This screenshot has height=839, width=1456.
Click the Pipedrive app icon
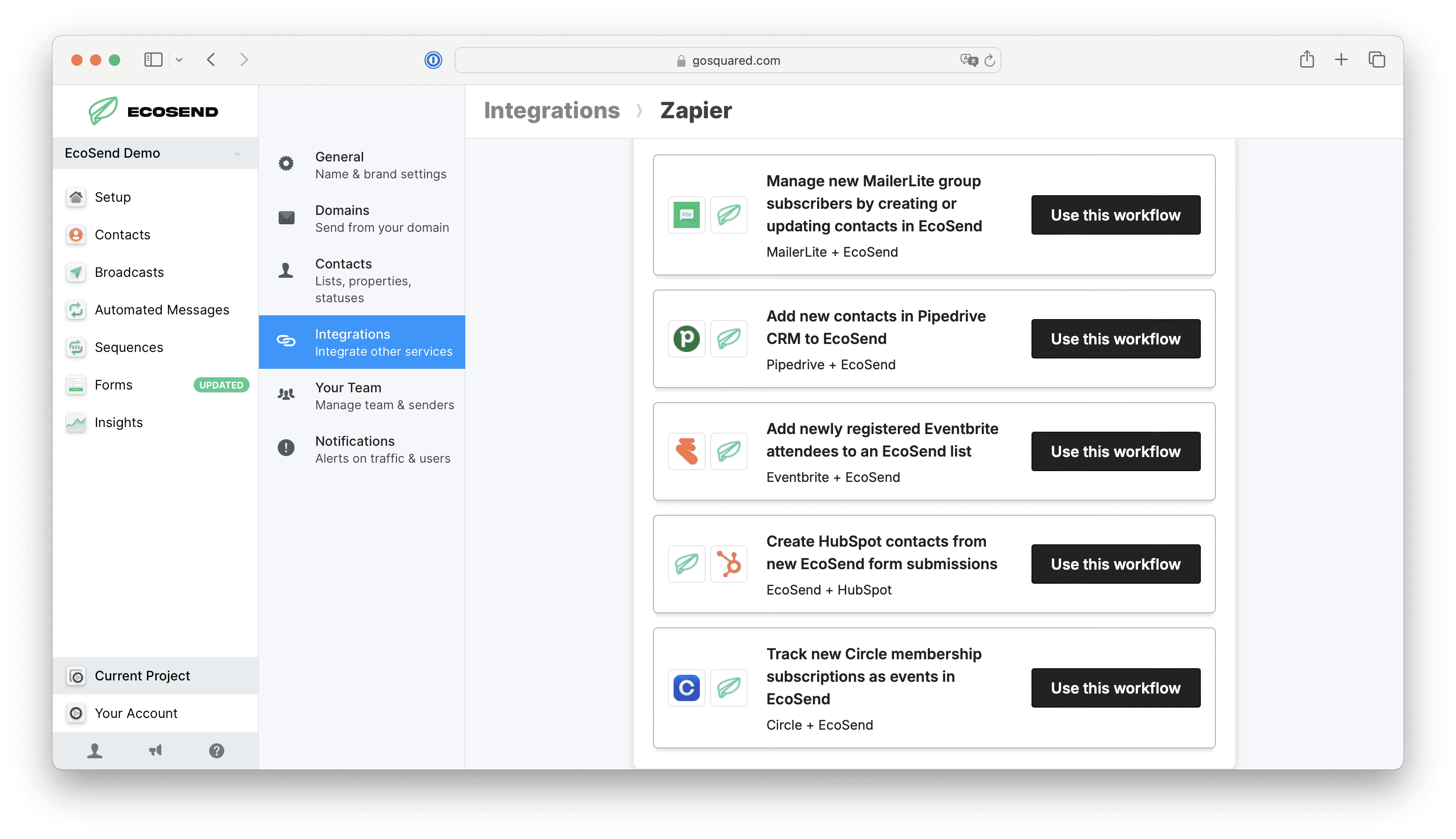pyautogui.click(x=687, y=339)
